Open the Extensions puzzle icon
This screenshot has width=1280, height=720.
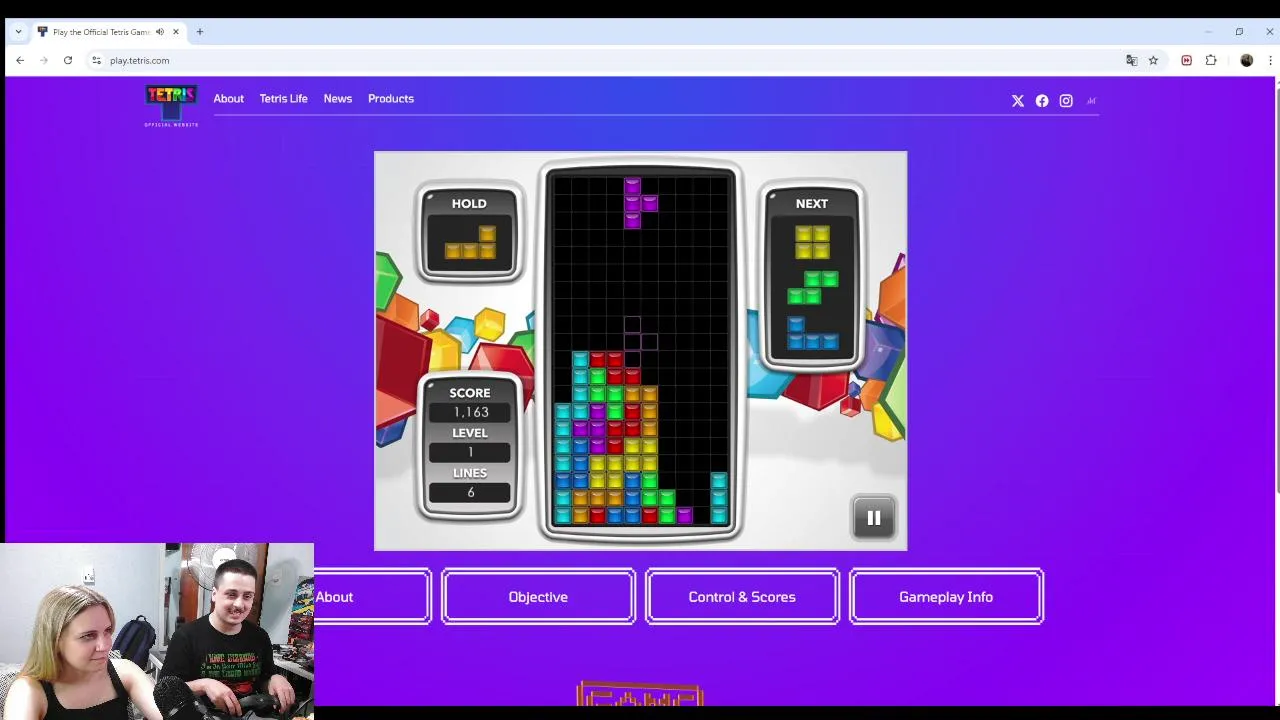1211,60
